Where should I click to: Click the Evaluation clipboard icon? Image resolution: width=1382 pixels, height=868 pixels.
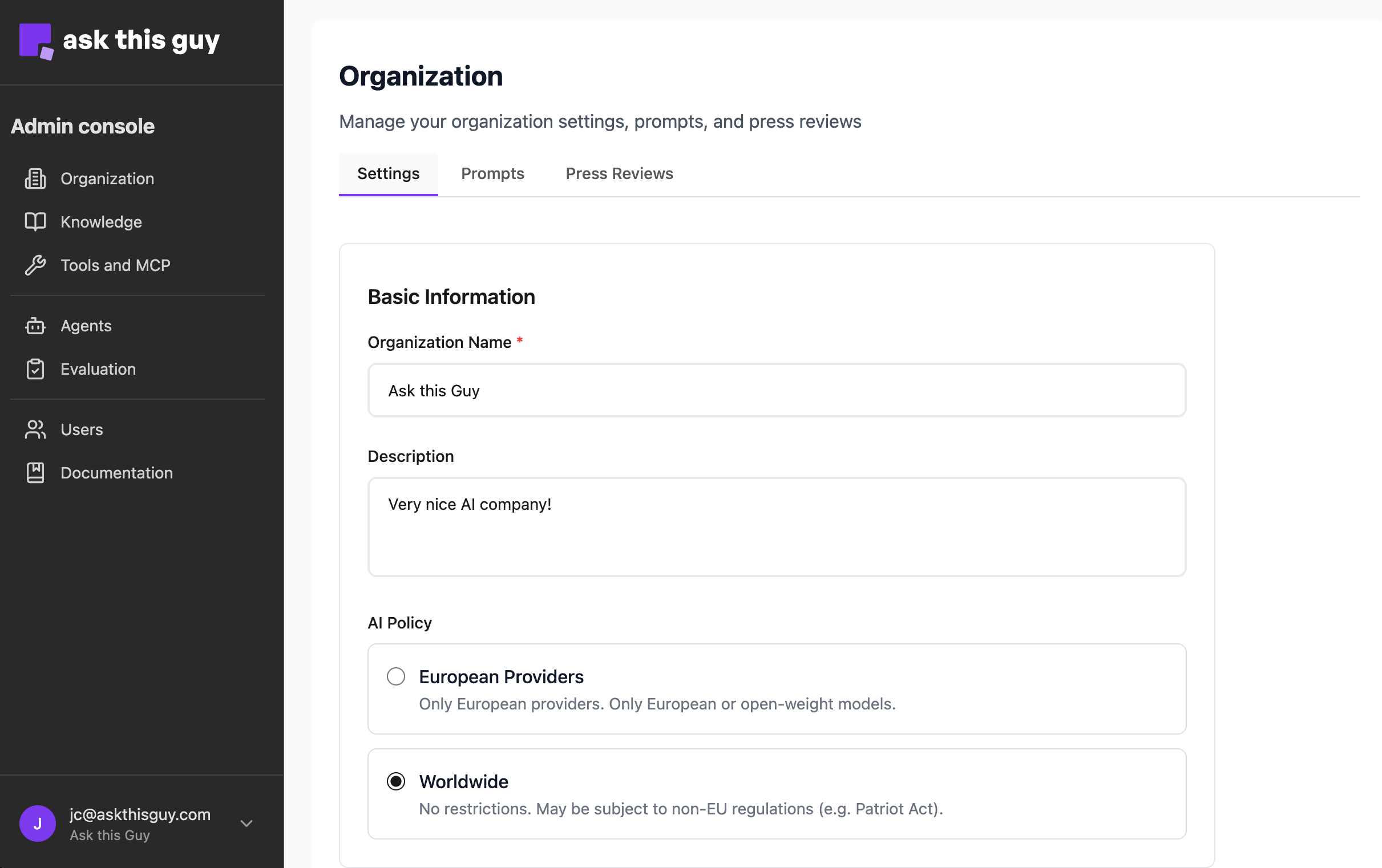click(35, 369)
